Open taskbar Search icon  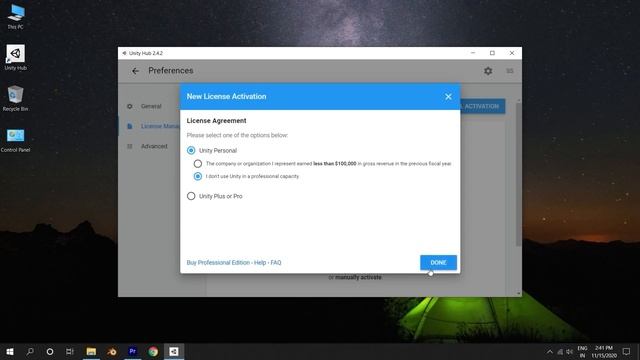30,351
